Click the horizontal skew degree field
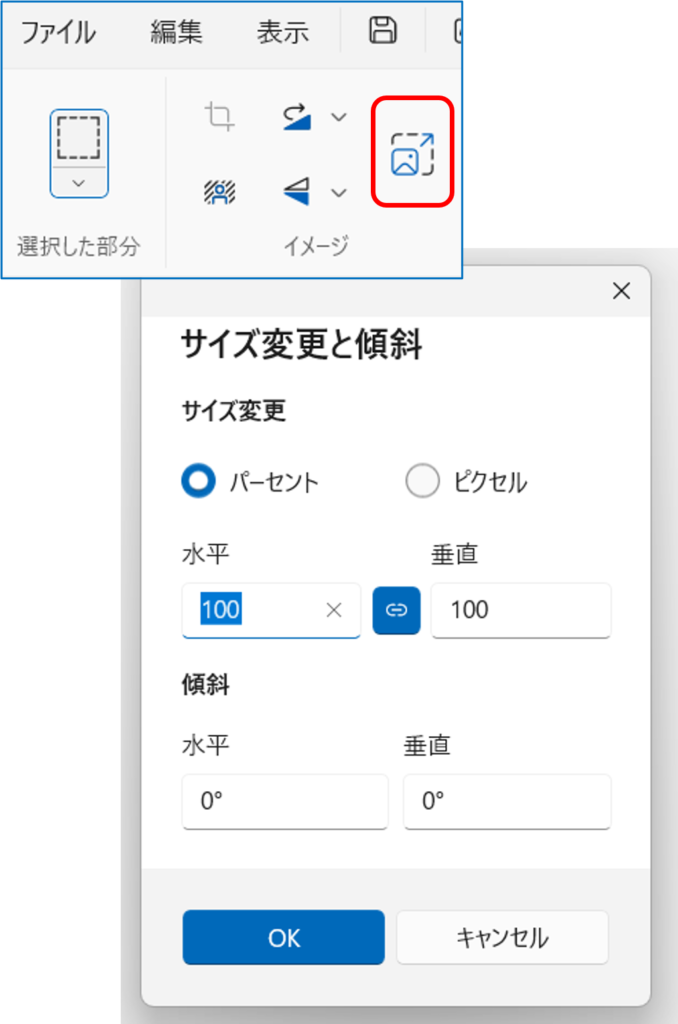Viewport: 678px width, 1024px height. click(284, 801)
